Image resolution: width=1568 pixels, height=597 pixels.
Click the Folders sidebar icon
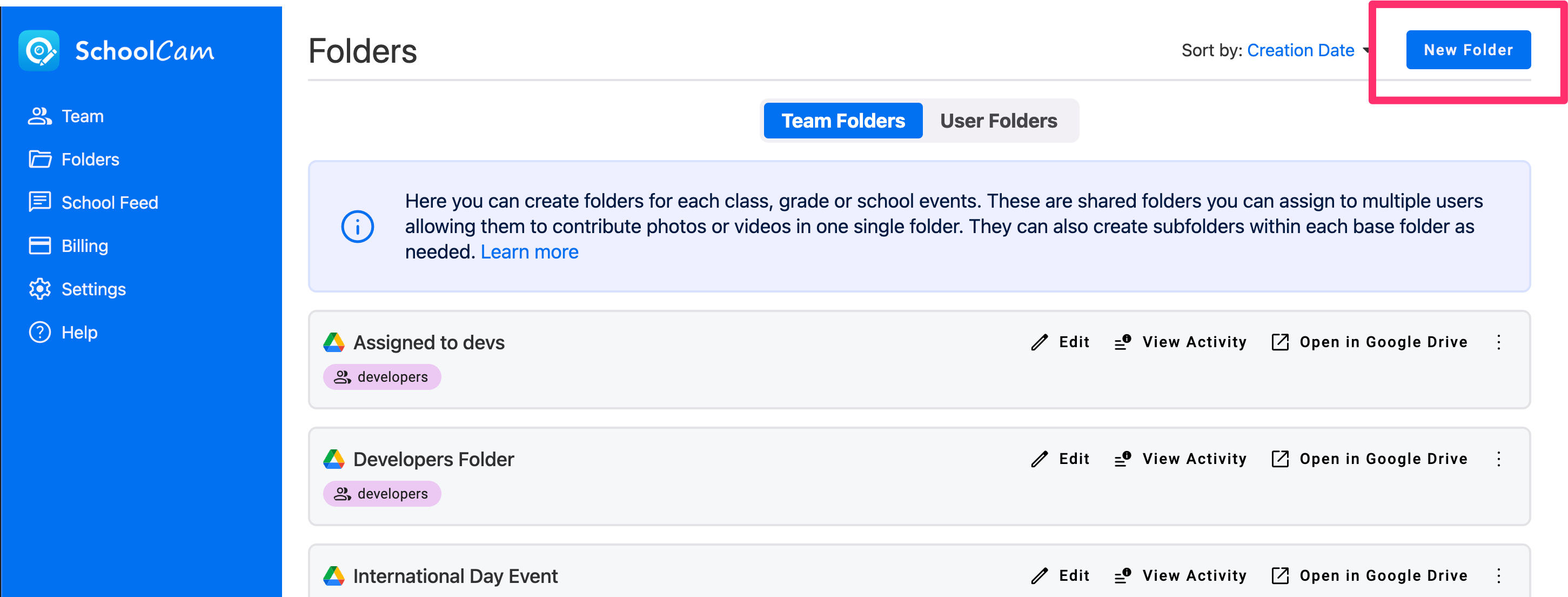pos(39,160)
